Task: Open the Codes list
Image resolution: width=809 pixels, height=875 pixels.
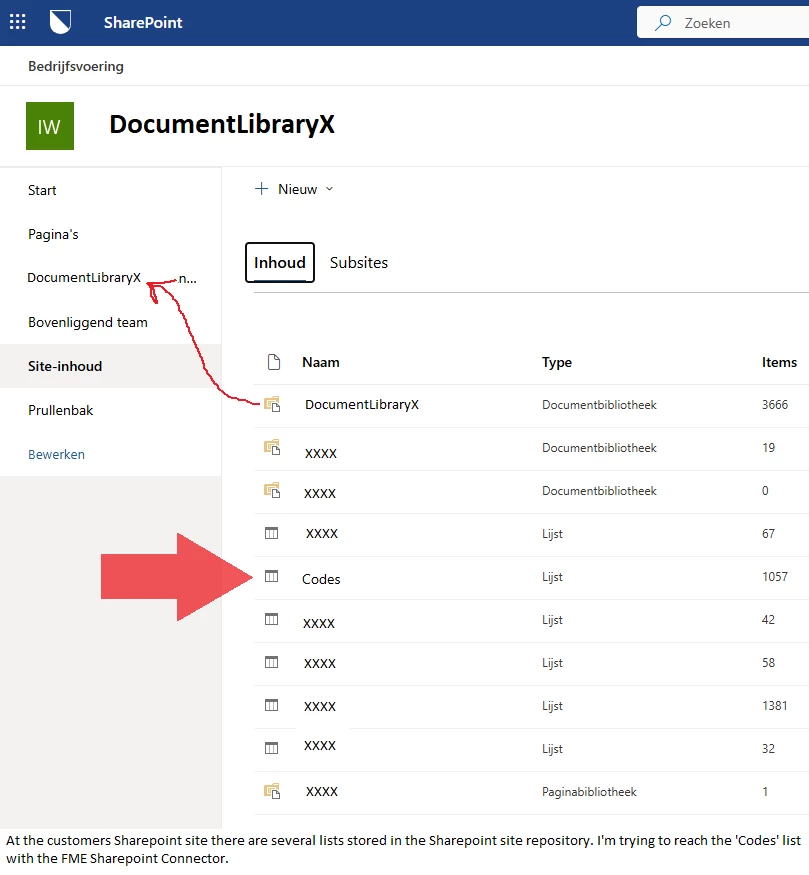Action: pyautogui.click(x=321, y=579)
